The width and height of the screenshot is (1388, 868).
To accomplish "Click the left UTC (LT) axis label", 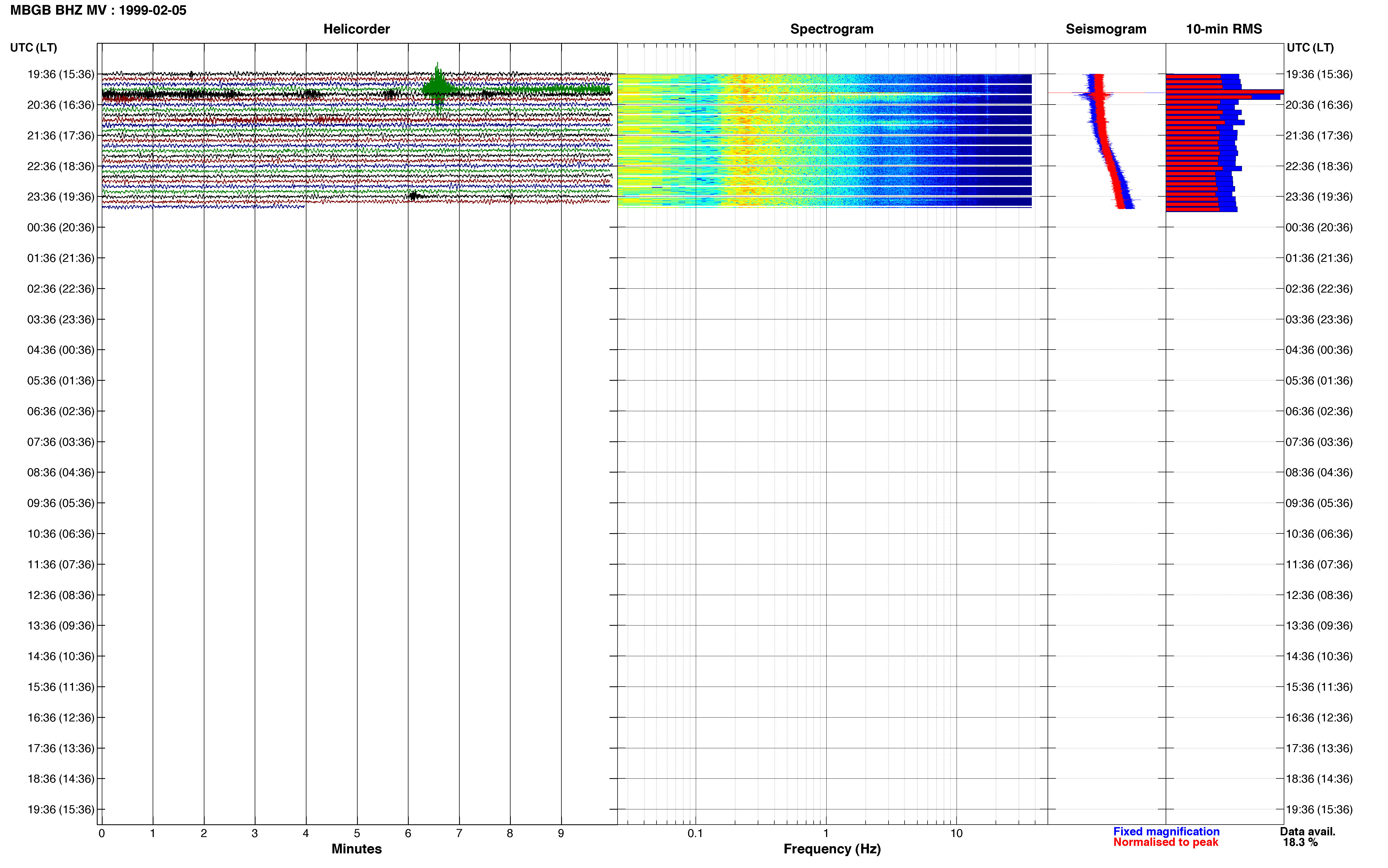I will point(33,48).
